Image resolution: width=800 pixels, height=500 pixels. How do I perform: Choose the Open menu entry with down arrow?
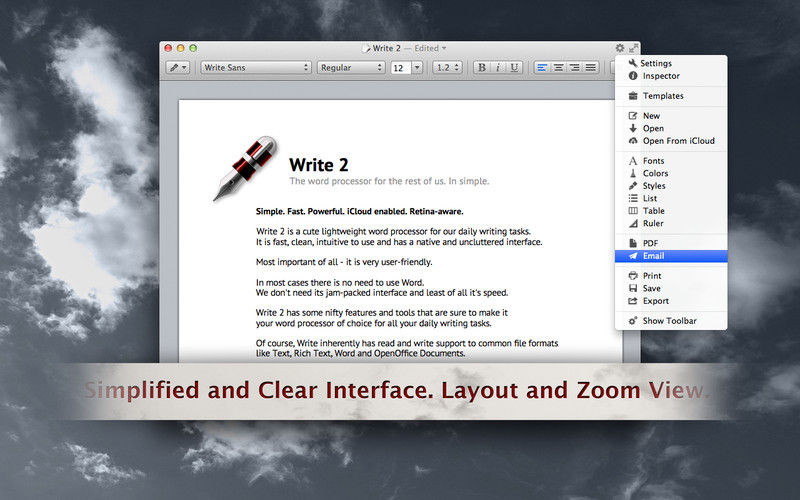[x=671, y=129]
